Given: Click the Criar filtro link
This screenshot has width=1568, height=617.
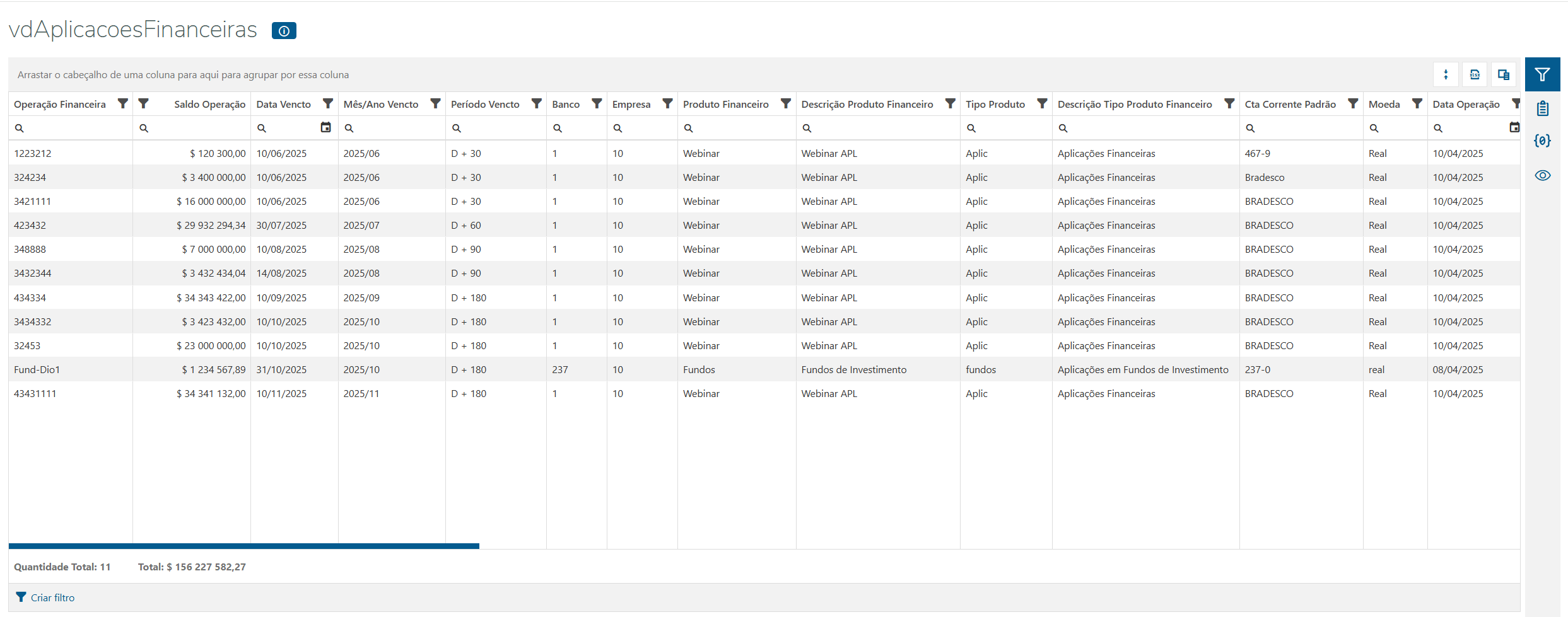Looking at the screenshot, I should pos(52,597).
